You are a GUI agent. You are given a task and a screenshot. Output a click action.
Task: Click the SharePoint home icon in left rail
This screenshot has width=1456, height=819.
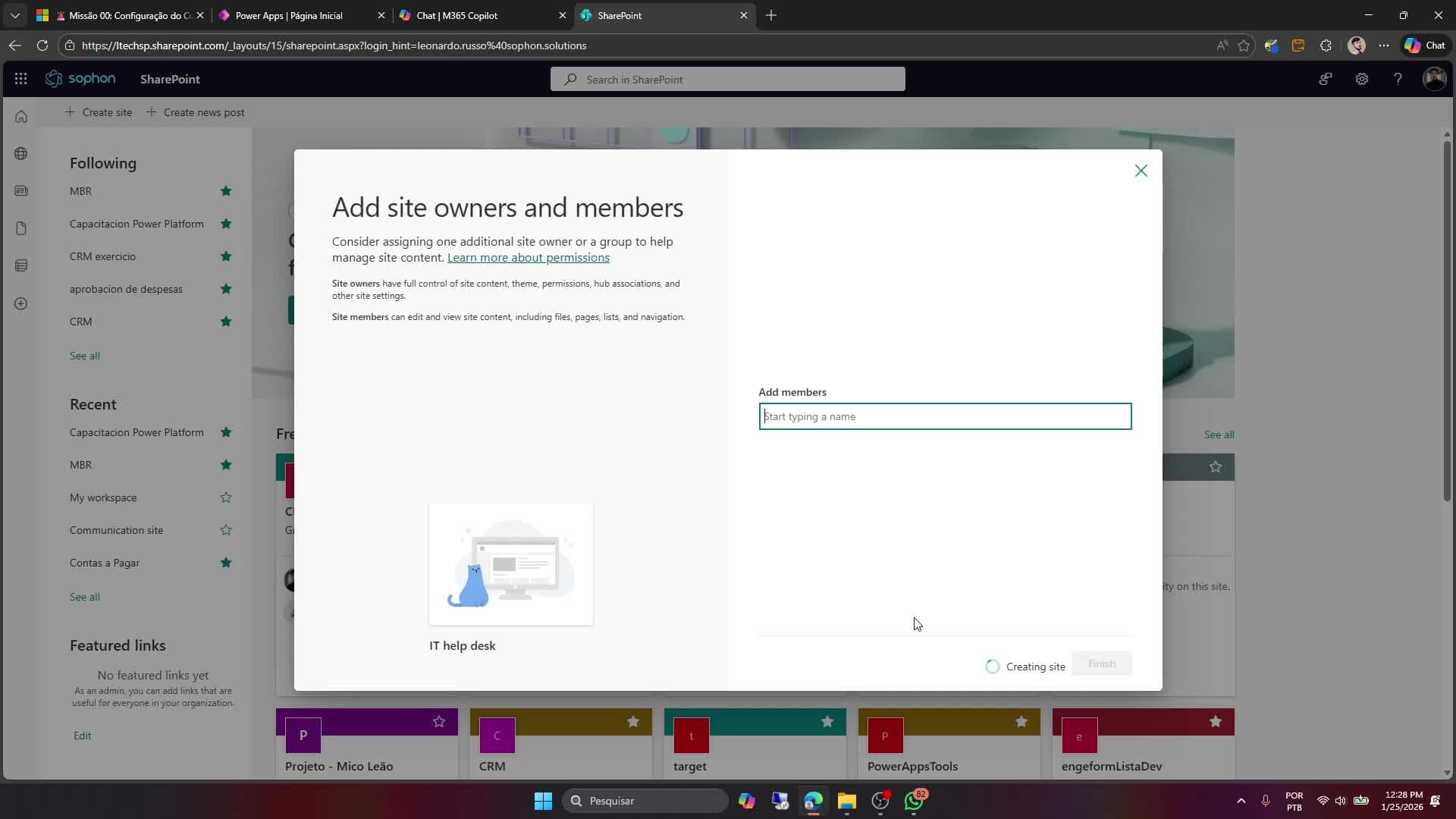click(x=21, y=117)
